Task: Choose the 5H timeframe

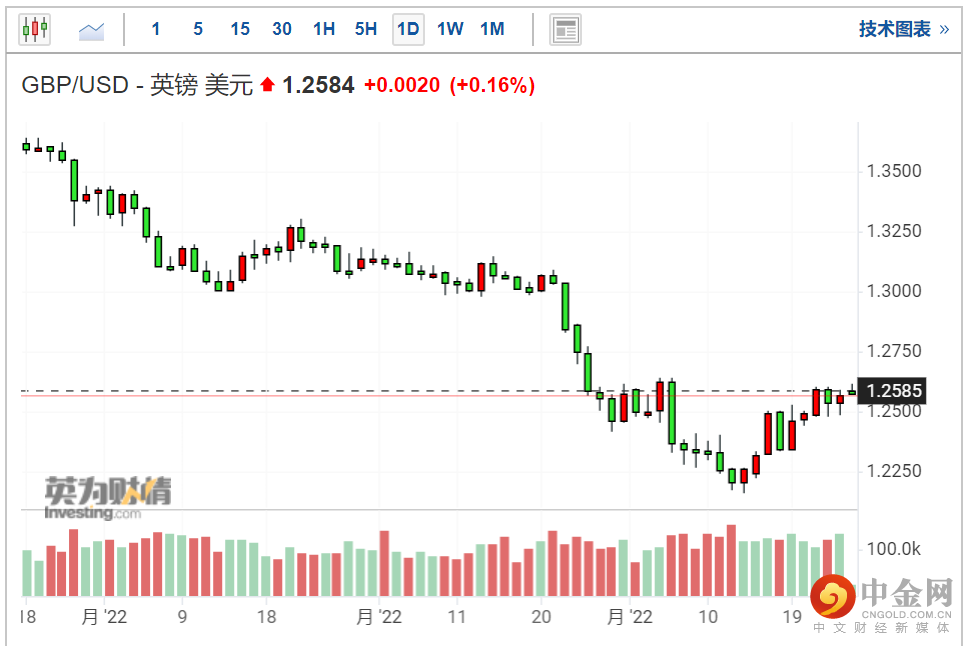Action: (366, 29)
